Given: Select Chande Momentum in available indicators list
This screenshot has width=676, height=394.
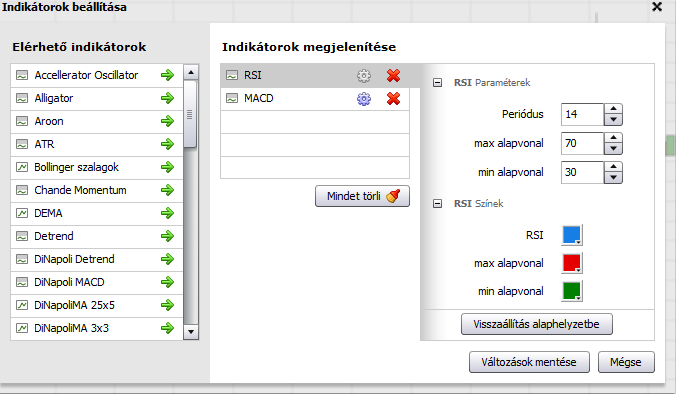Looking at the screenshot, I should pos(97,190).
